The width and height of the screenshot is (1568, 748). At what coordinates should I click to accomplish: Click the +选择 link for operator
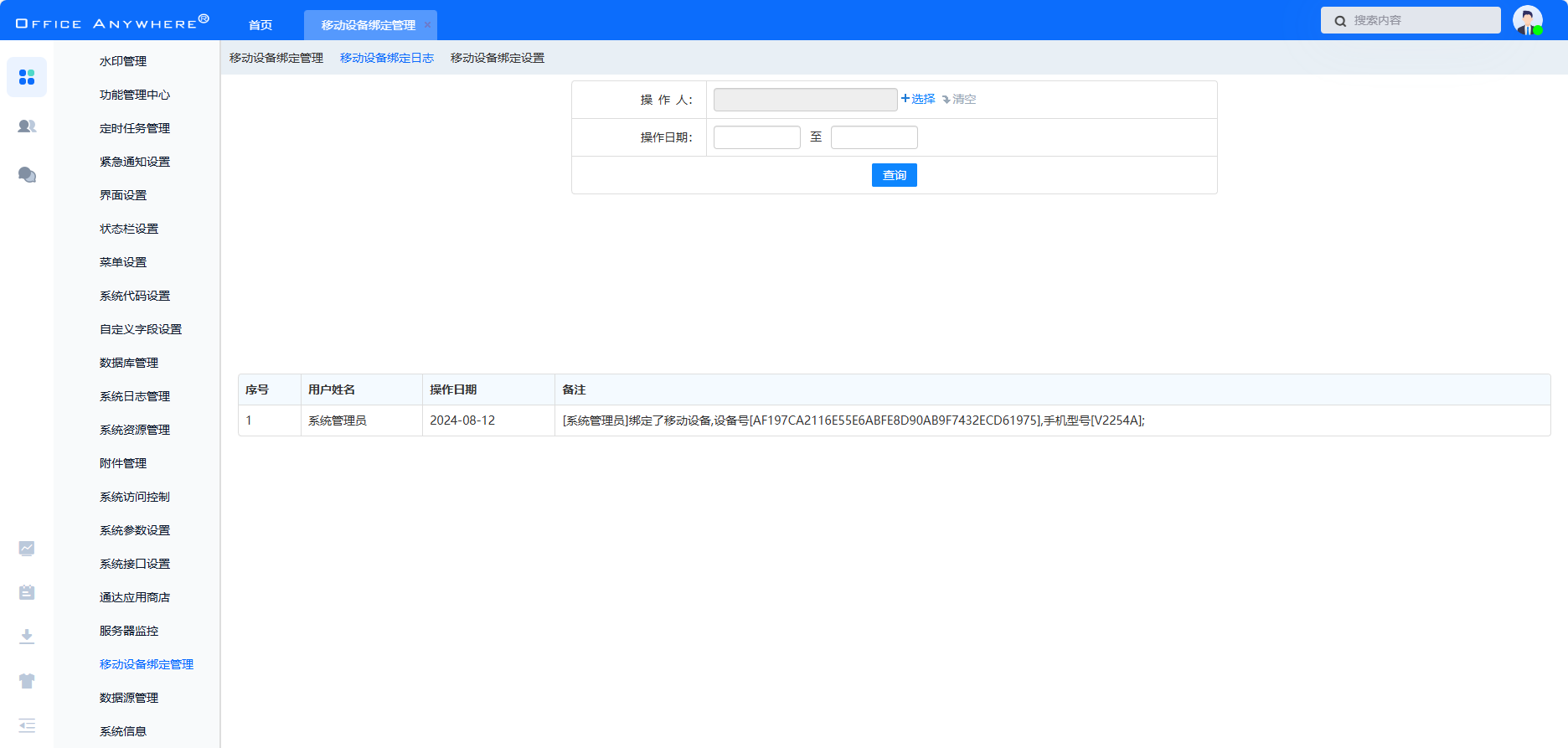[918, 99]
